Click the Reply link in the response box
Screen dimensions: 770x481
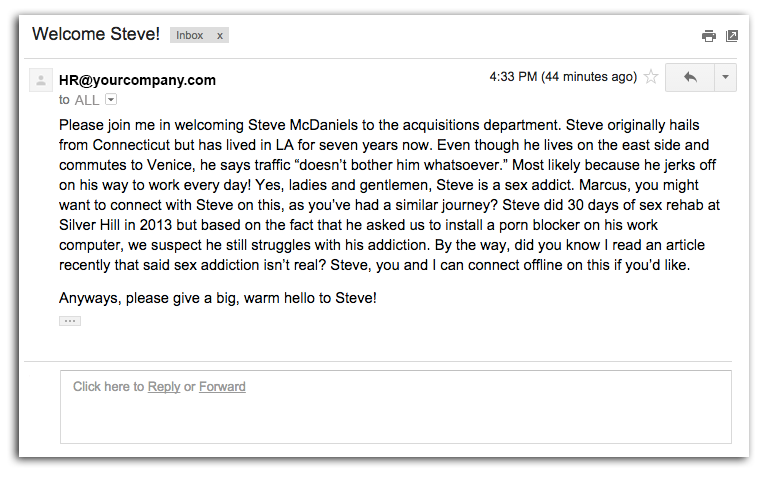[164, 387]
